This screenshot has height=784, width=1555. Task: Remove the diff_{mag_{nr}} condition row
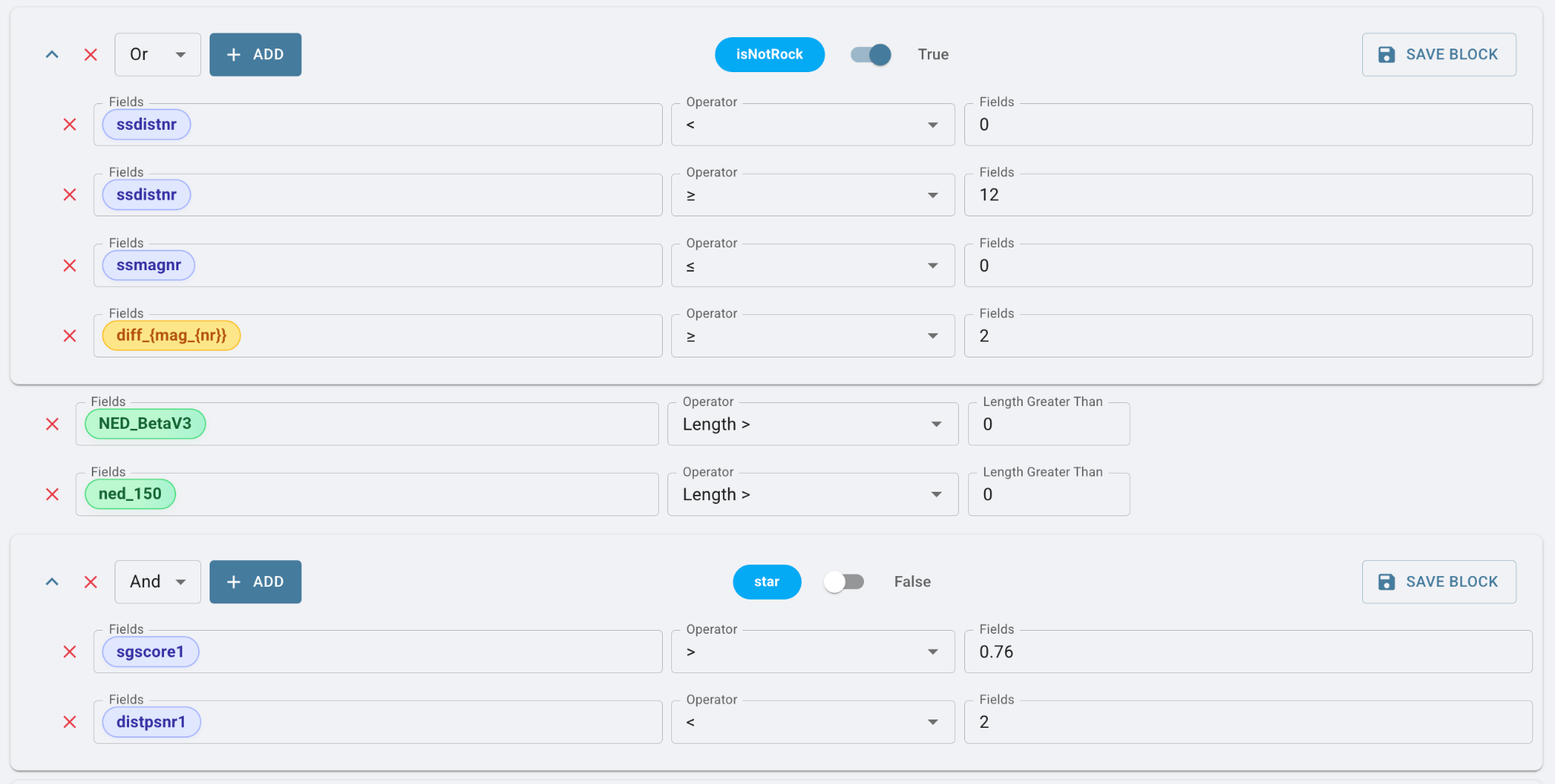pos(70,335)
